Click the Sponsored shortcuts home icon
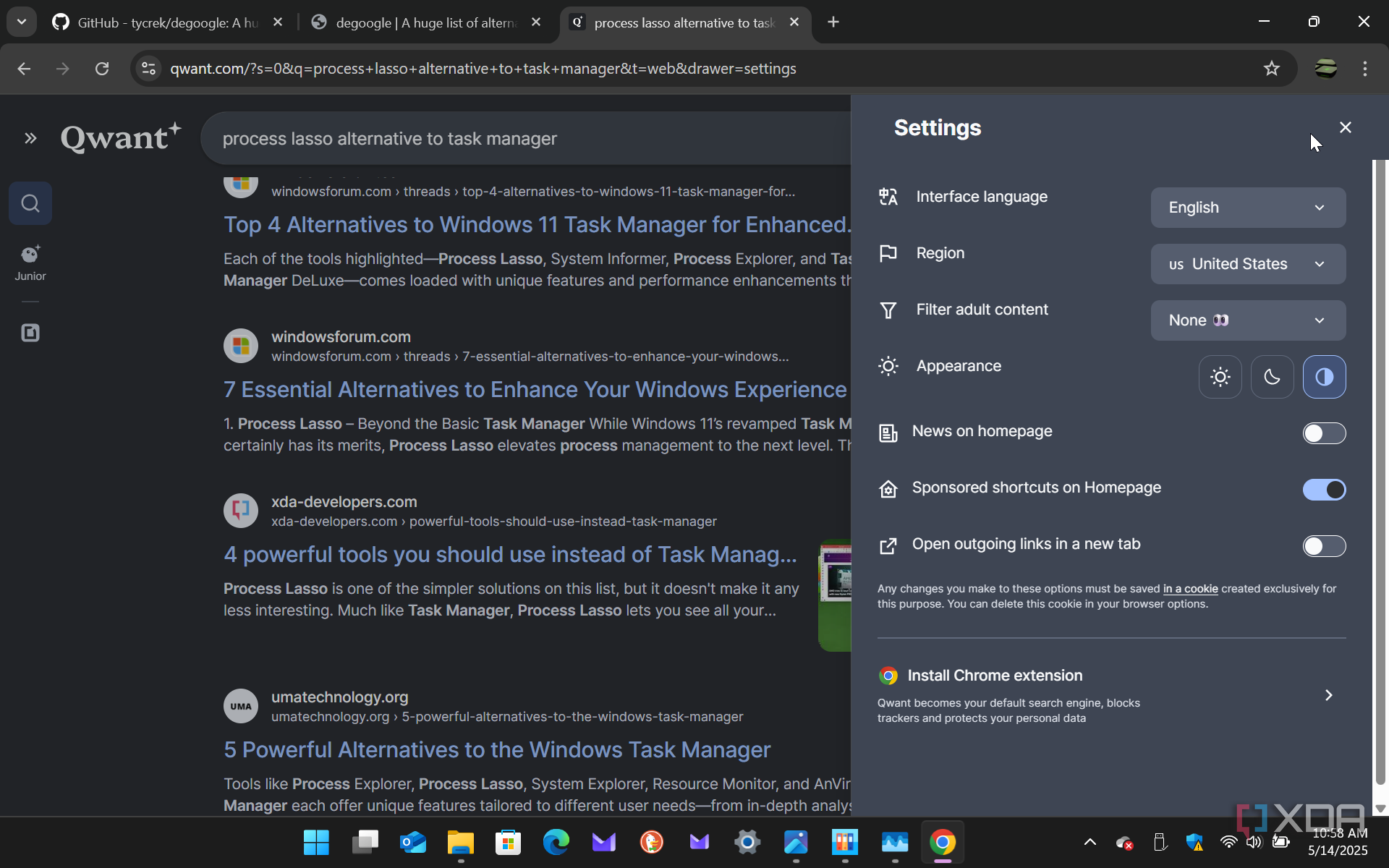The height and width of the screenshot is (868, 1389). pyautogui.click(x=888, y=489)
